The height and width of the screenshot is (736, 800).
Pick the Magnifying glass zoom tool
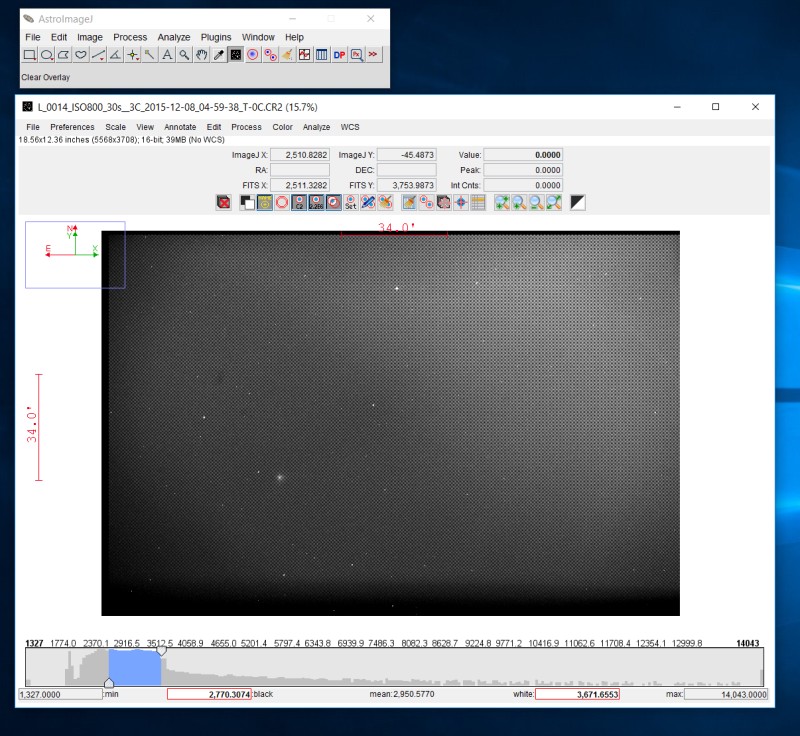pyautogui.click(x=184, y=55)
